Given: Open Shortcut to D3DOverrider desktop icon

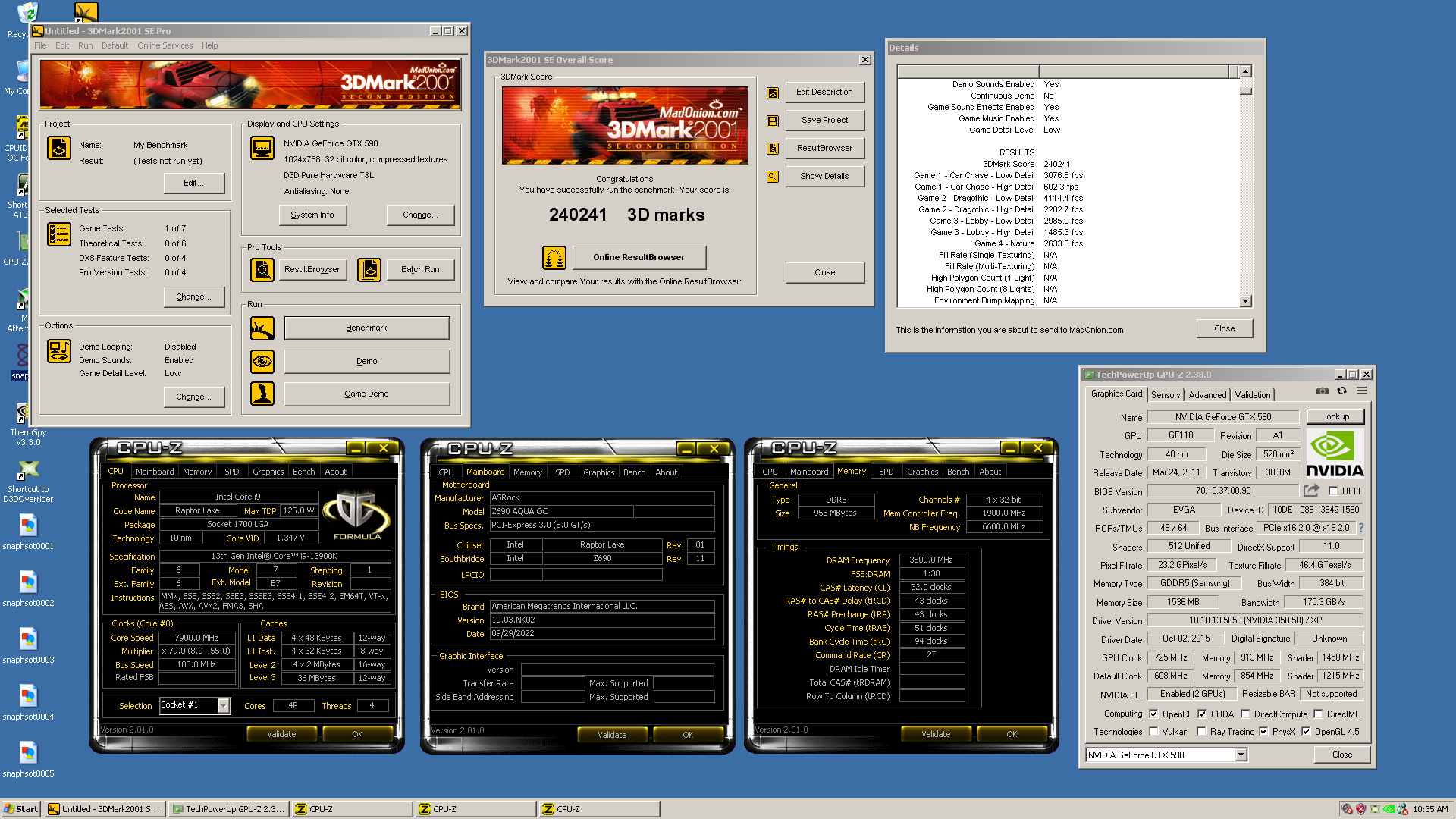Looking at the screenshot, I should tap(28, 482).
